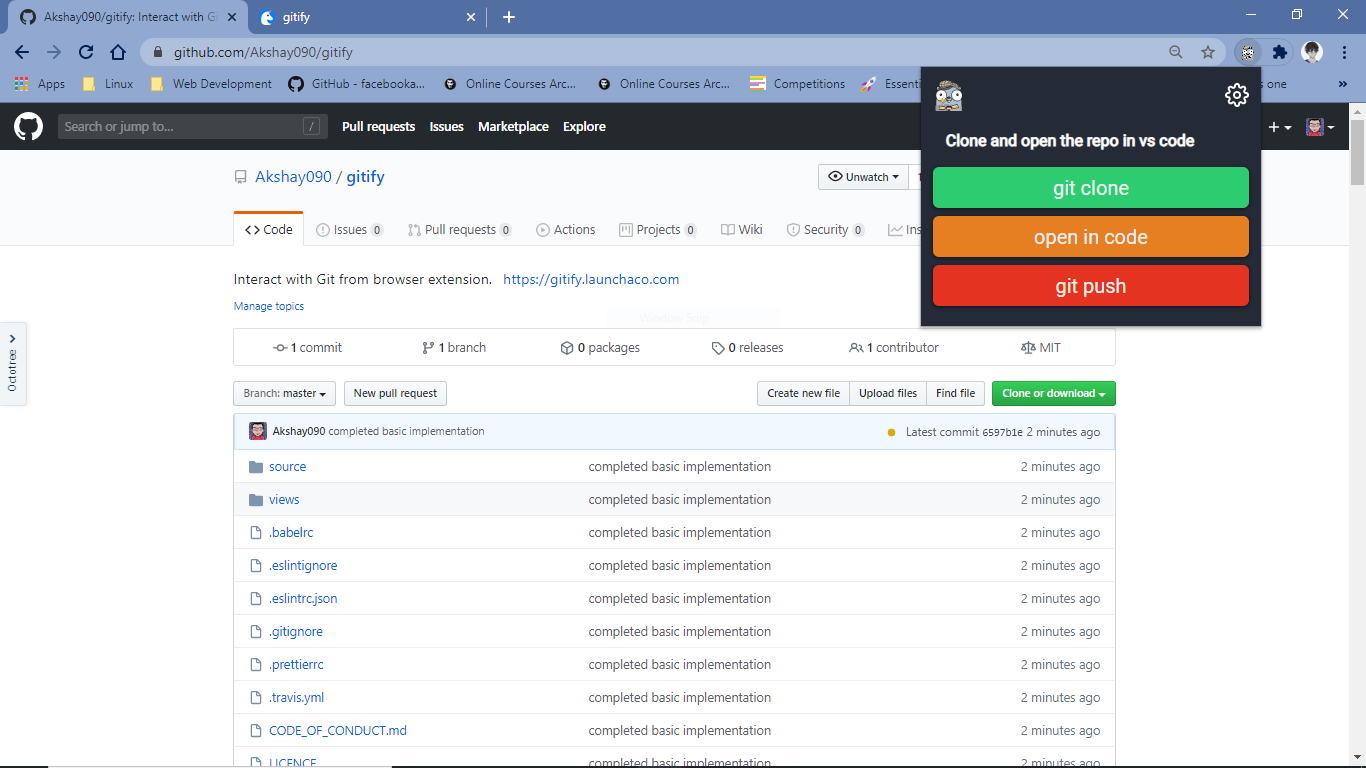
Task: Open the GitHub plus create-new dropdown
Action: 1279,127
